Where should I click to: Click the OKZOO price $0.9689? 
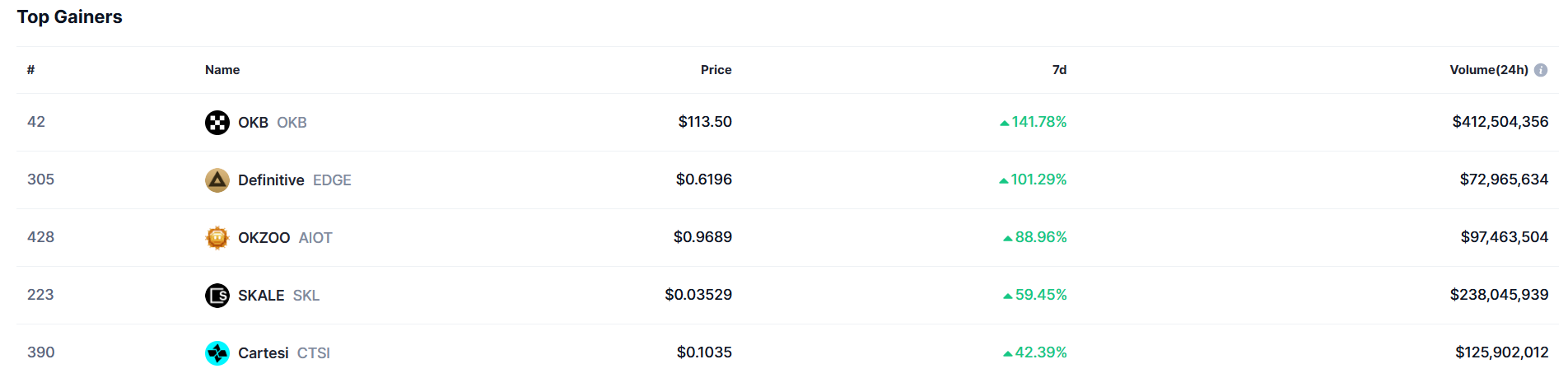[x=702, y=237]
